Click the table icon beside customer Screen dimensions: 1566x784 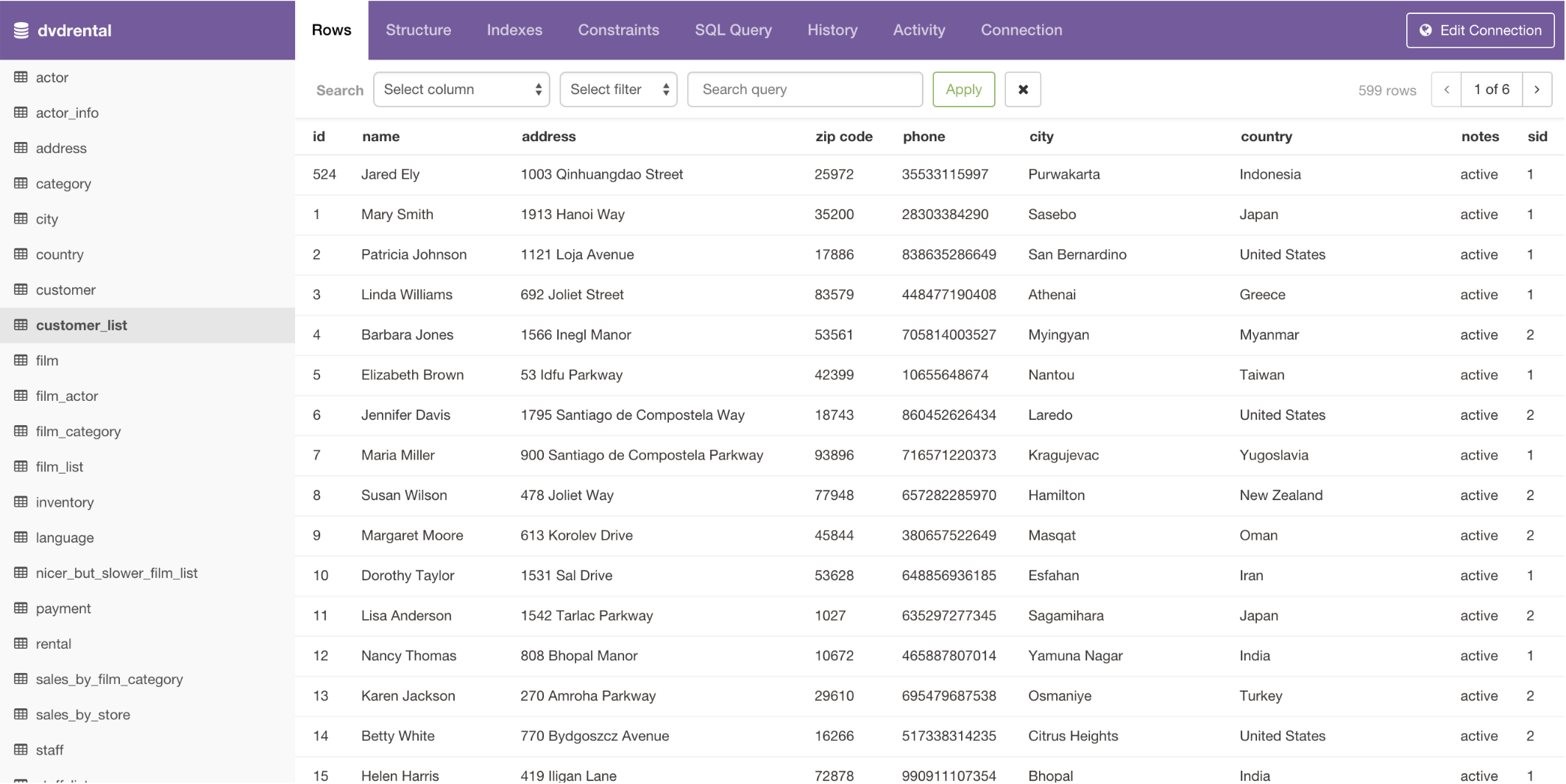(21, 289)
